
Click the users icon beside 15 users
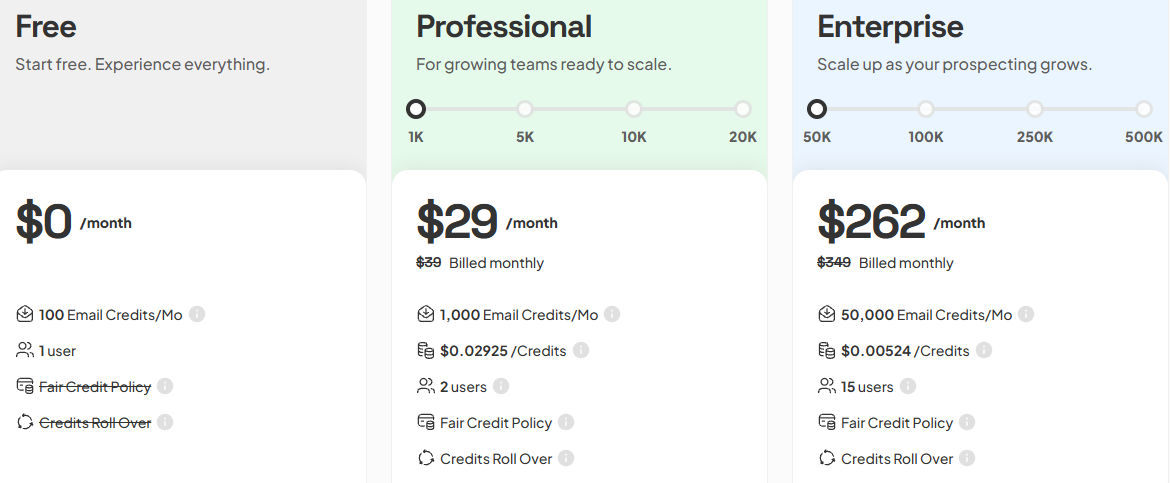[x=826, y=386]
